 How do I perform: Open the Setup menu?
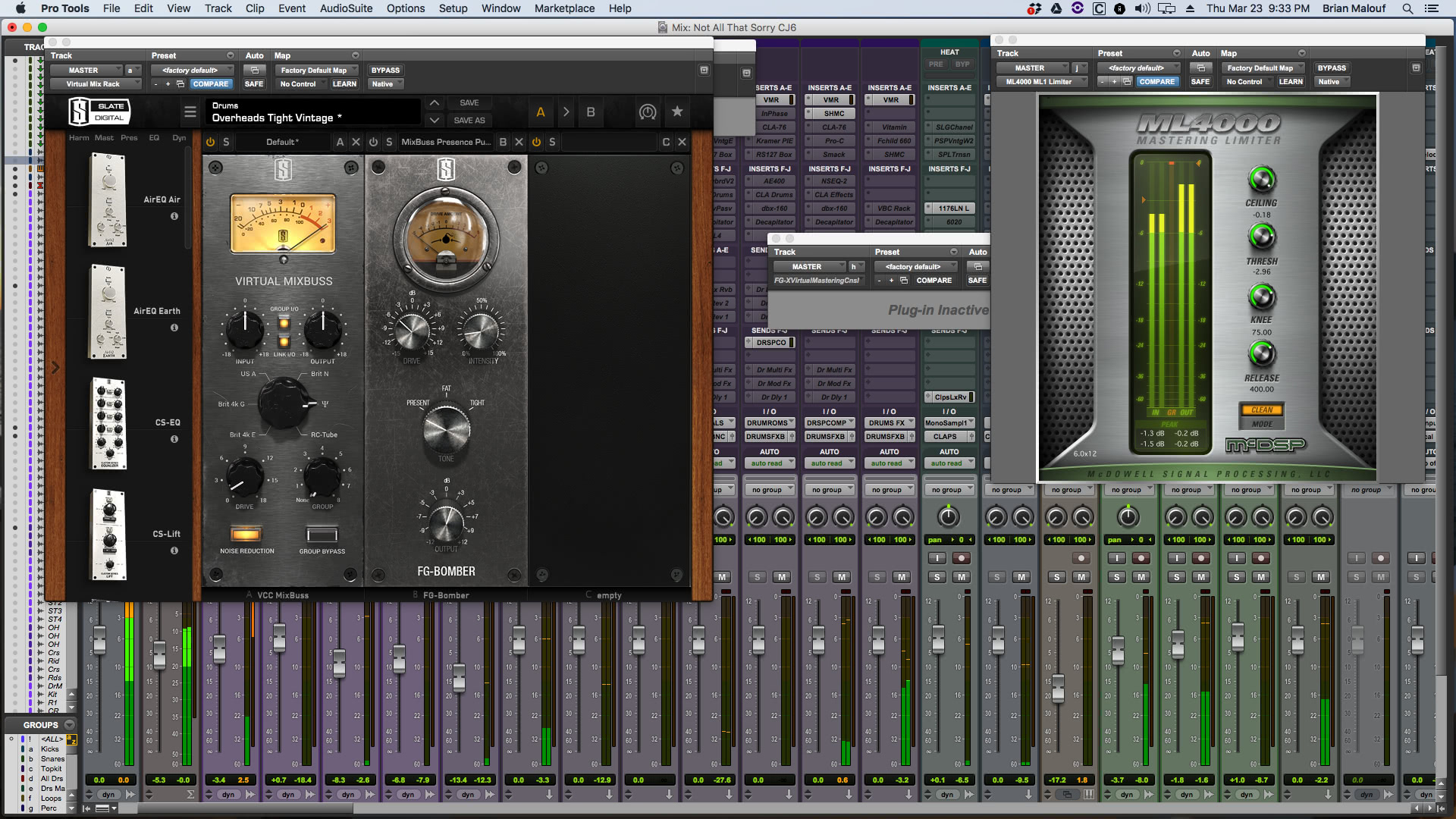(453, 8)
